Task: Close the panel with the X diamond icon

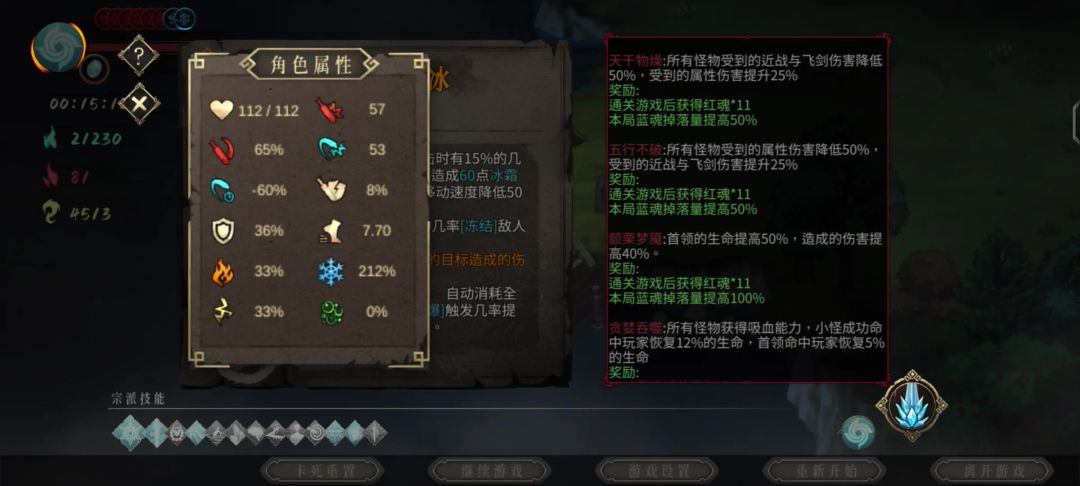Action: 139,104
